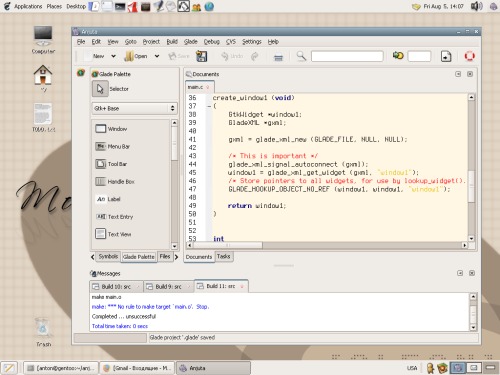Click the New file toolbar button
Screen dimensions: 500x375
coord(94,56)
